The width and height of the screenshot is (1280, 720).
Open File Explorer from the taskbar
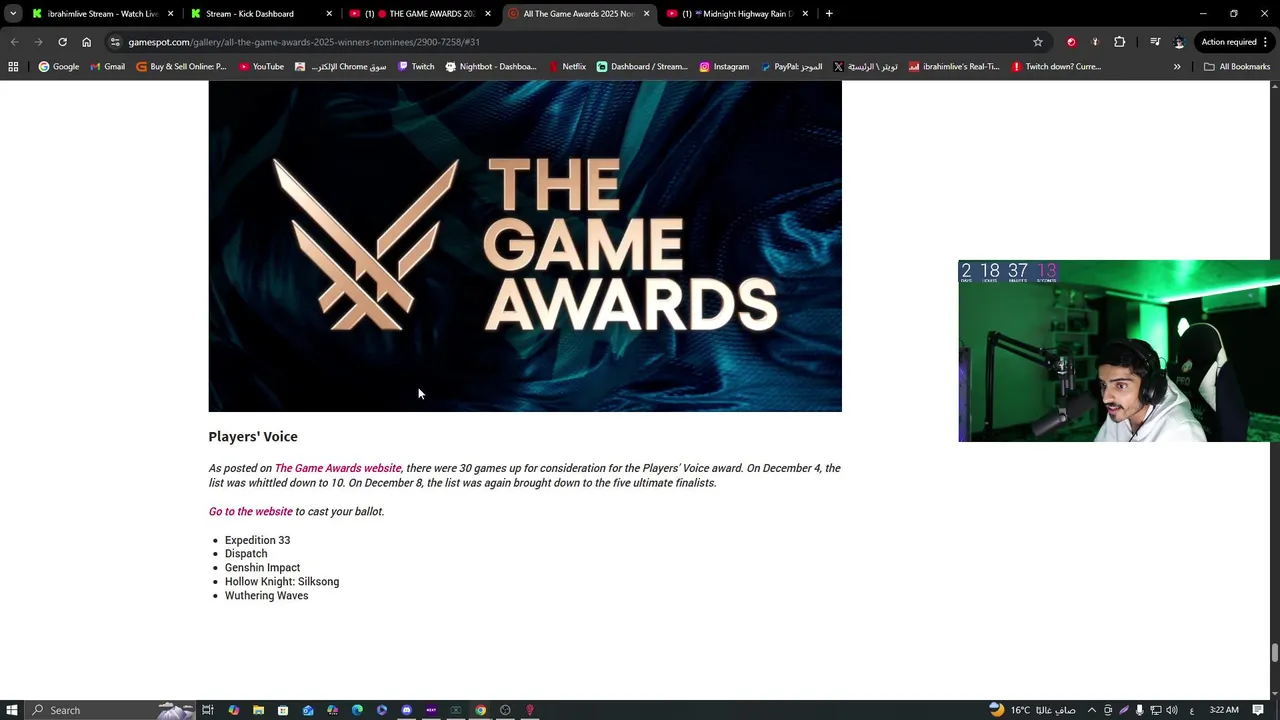tap(258, 710)
